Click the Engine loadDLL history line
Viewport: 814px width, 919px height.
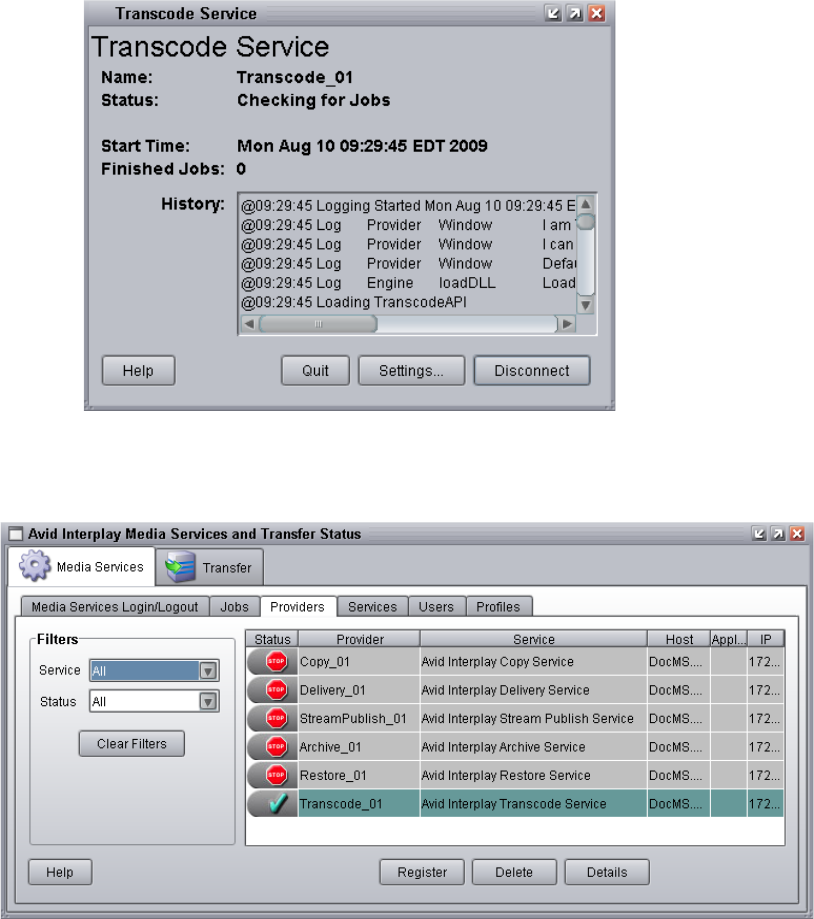pyautogui.click(x=408, y=283)
